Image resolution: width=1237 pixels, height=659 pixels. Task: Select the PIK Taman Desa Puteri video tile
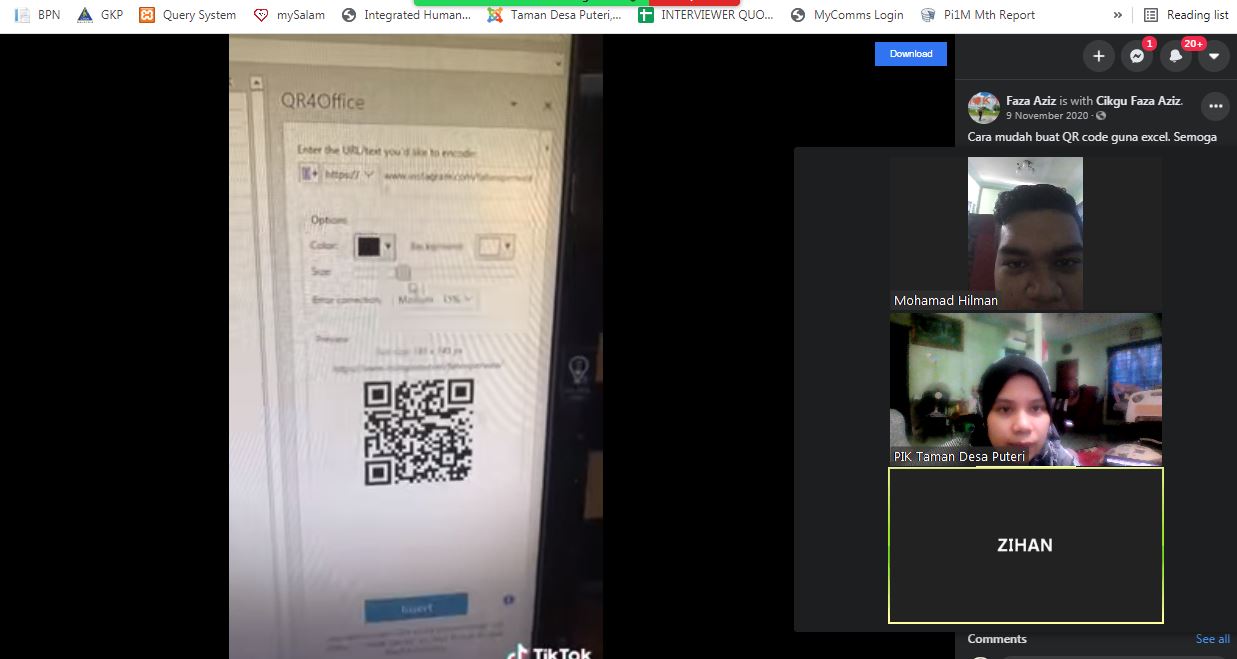tap(1026, 389)
